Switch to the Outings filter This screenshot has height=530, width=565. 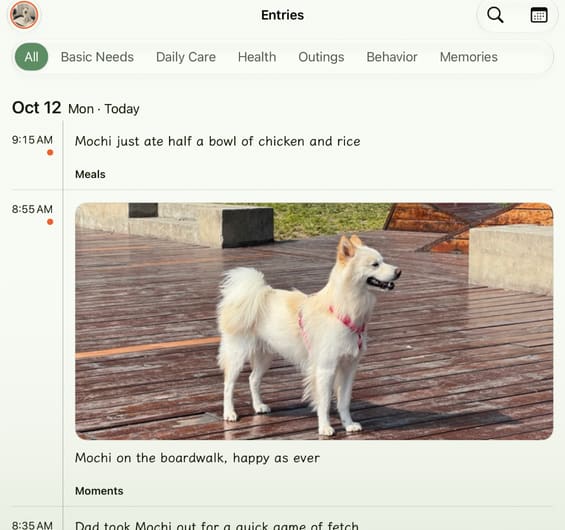click(x=321, y=57)
